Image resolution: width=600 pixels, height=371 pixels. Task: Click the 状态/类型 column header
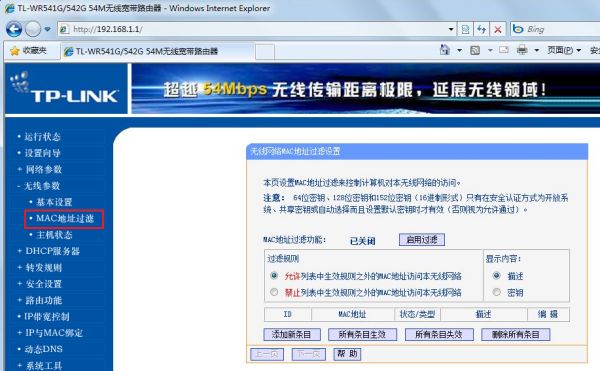click(x=417, y=314)
